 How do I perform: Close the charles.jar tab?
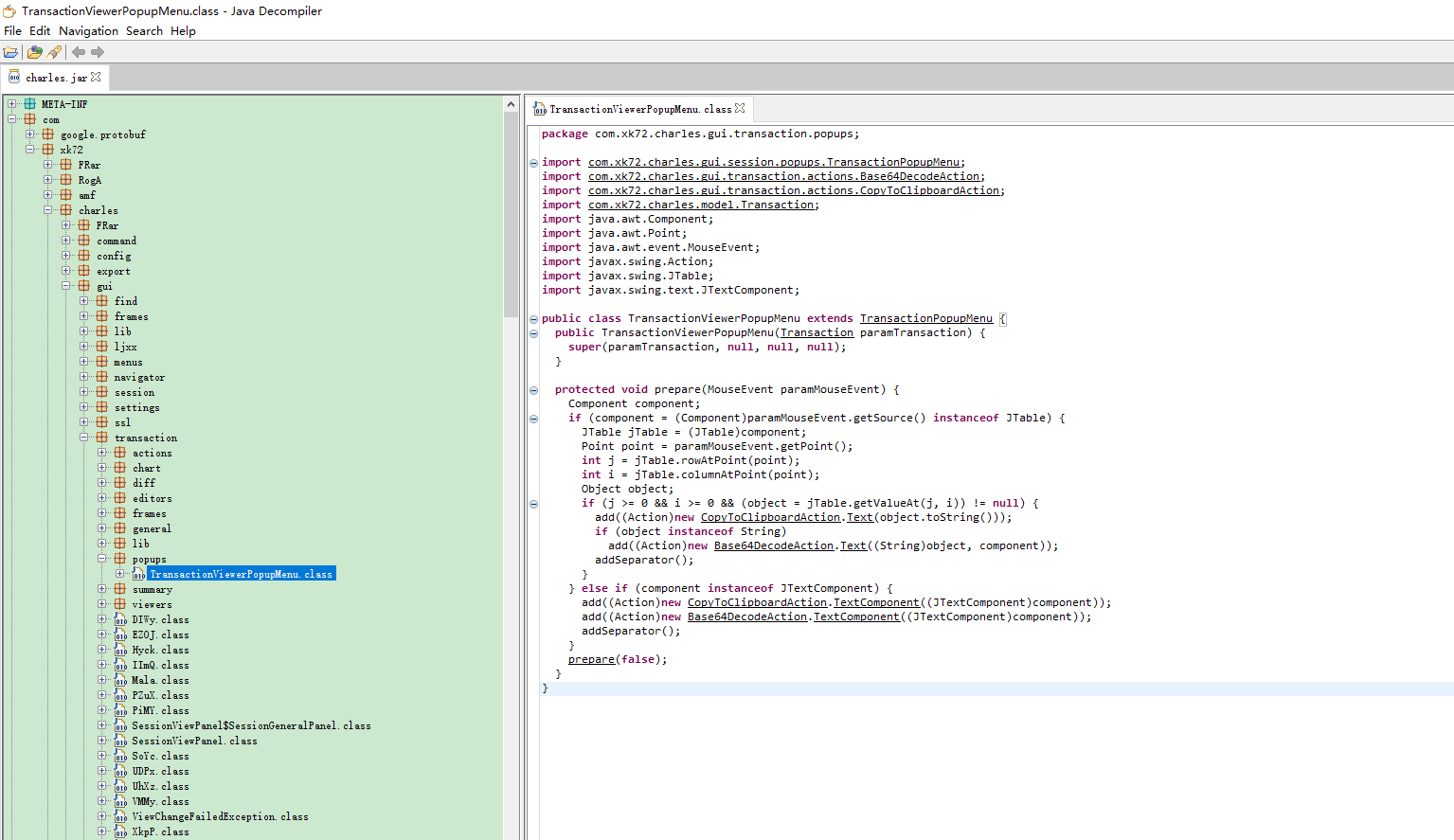(x=96, y=77)
